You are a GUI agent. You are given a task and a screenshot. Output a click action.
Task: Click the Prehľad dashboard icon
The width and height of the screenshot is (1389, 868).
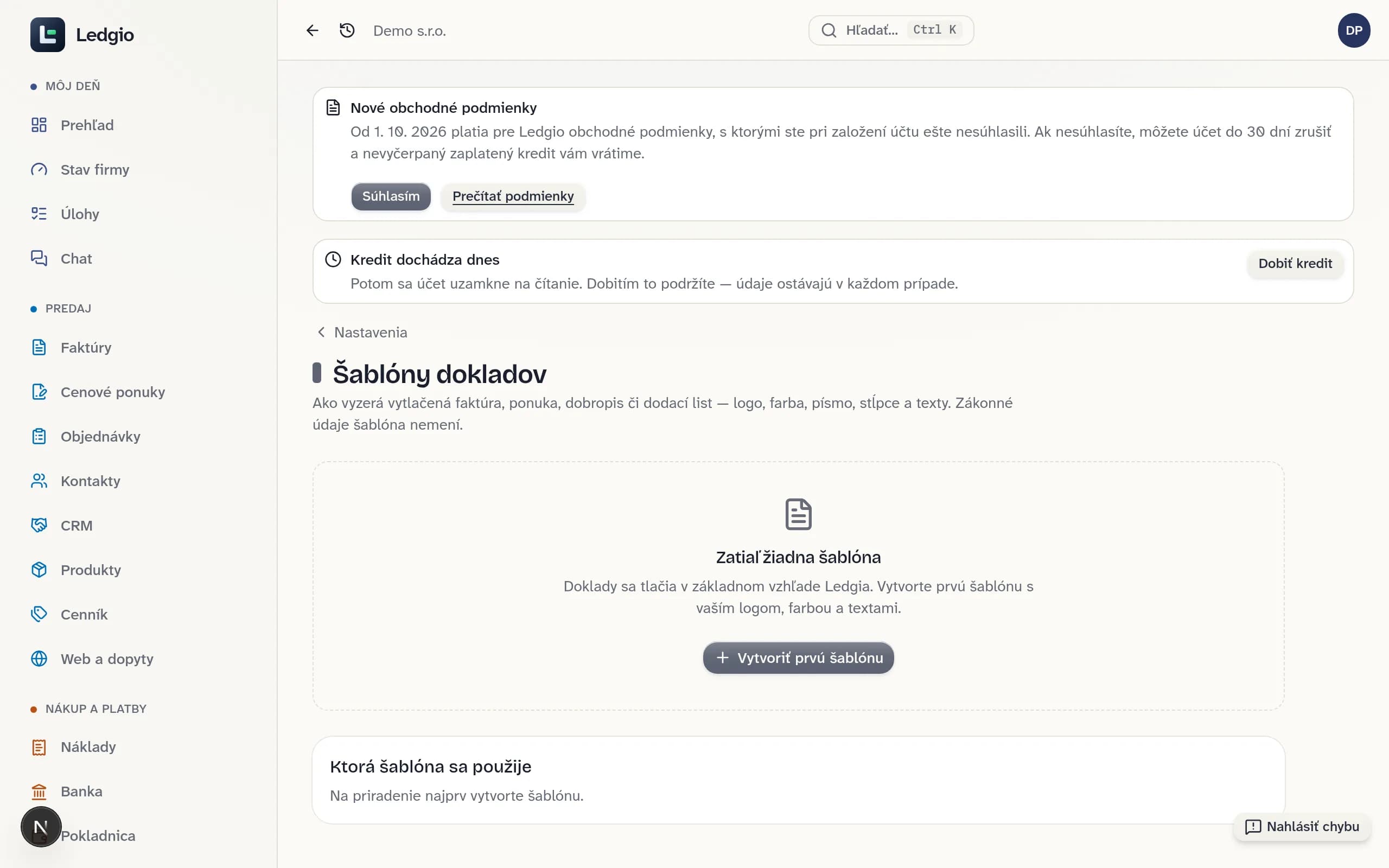pyautogui.click(x=39, y=125)
